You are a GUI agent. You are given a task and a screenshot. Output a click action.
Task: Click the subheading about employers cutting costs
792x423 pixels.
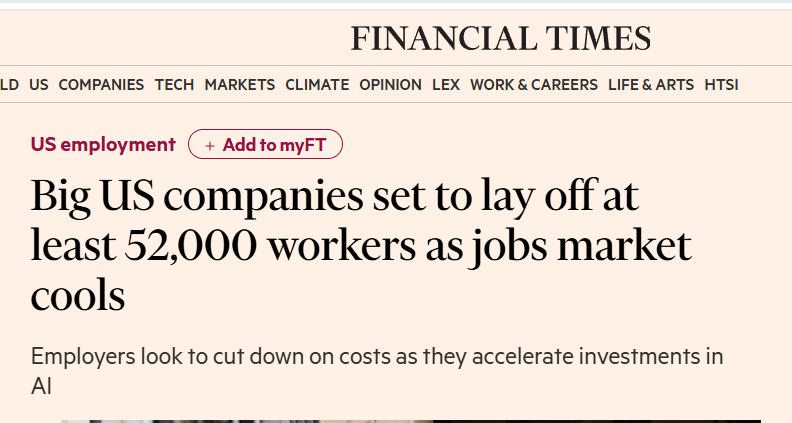click(x=376, y=357)
